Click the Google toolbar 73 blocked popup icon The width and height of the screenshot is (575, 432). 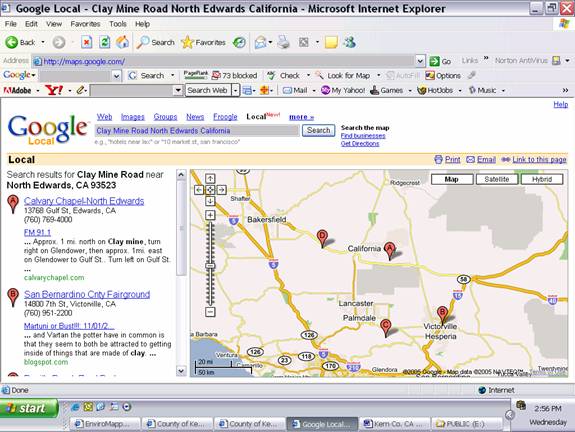[216, 76]
